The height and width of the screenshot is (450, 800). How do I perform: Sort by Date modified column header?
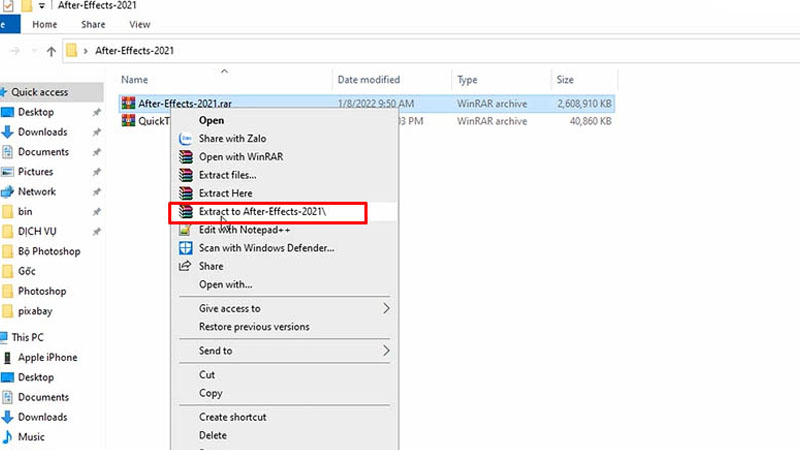368,80
